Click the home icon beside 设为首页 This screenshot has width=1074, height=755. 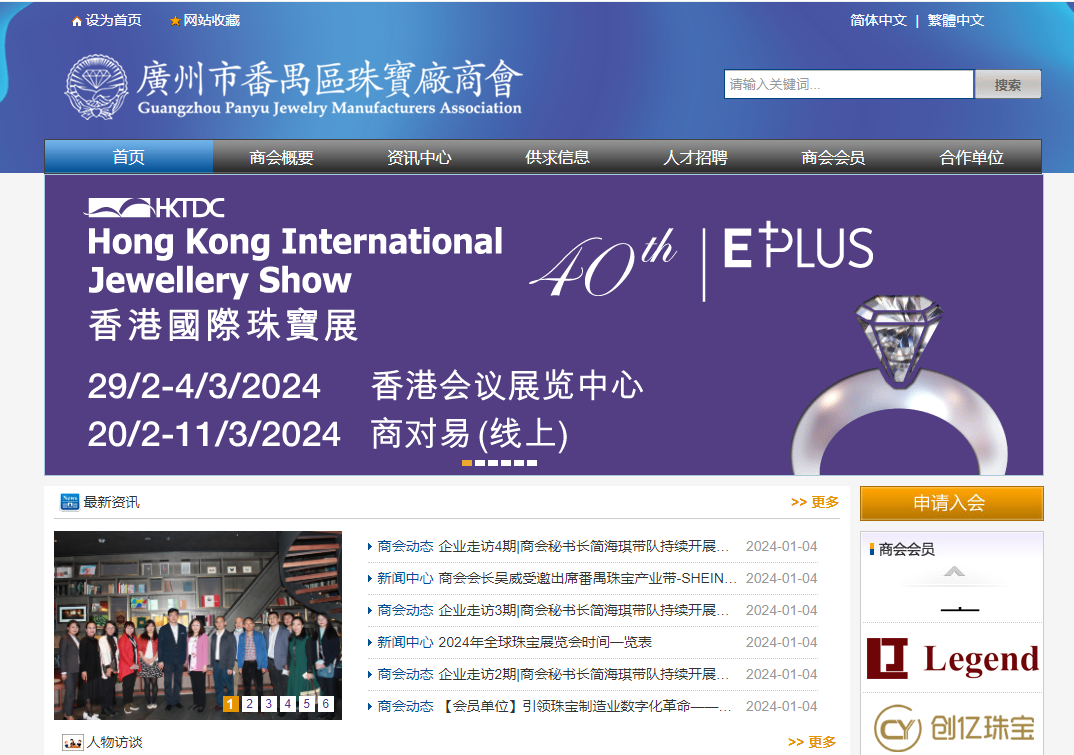click(x=77, y=21)
